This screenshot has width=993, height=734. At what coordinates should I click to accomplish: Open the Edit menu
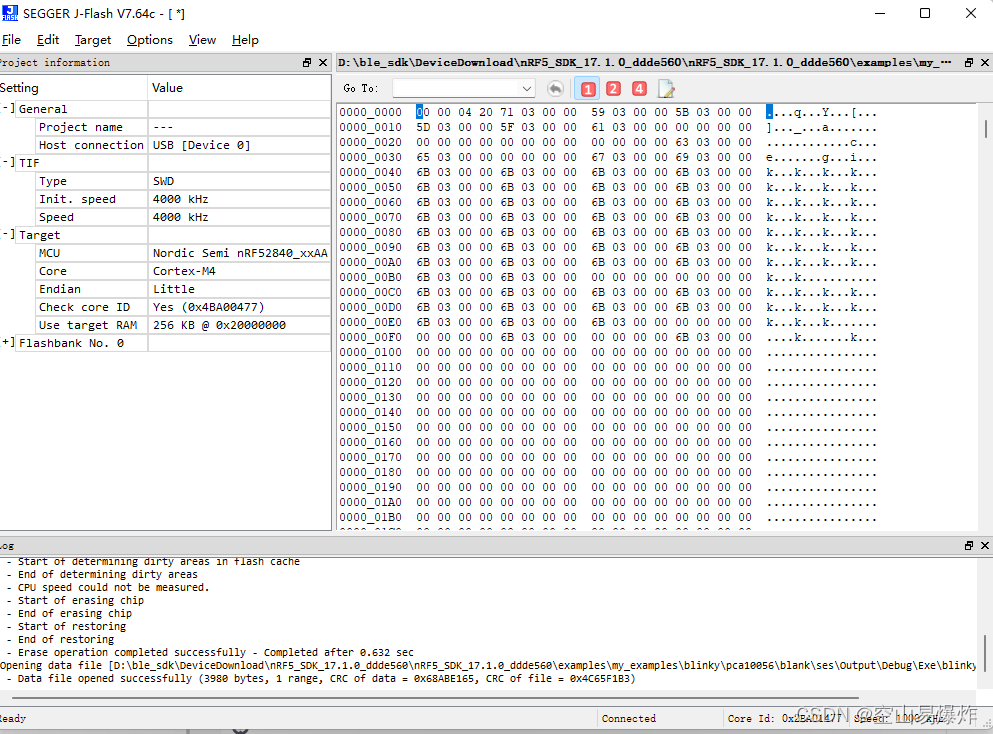pyautogui.click(x=47, y=40)
